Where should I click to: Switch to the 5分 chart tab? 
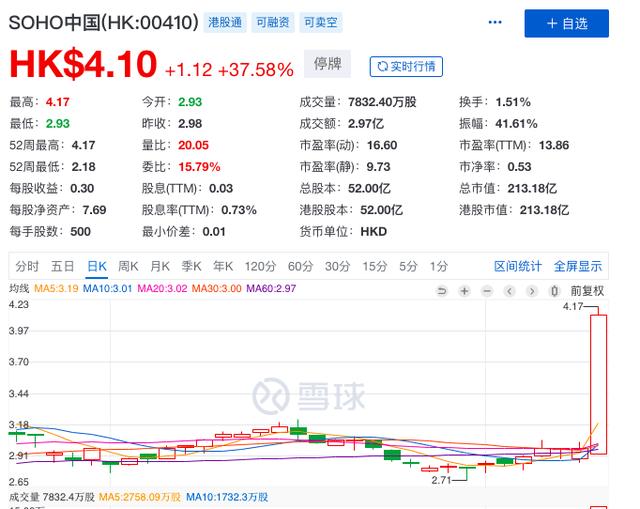[x=408, y=267]
